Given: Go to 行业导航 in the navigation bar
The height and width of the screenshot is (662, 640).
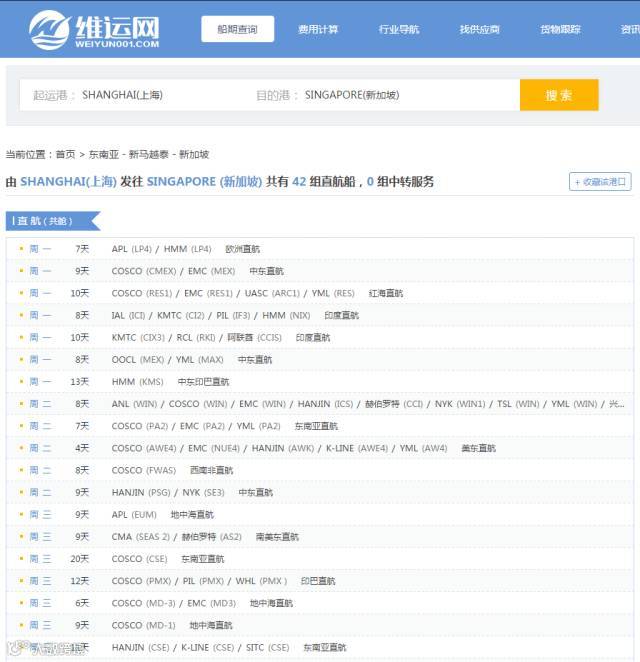Looking at the screenshot, I should pyautogui.click(x=399, y=30).
